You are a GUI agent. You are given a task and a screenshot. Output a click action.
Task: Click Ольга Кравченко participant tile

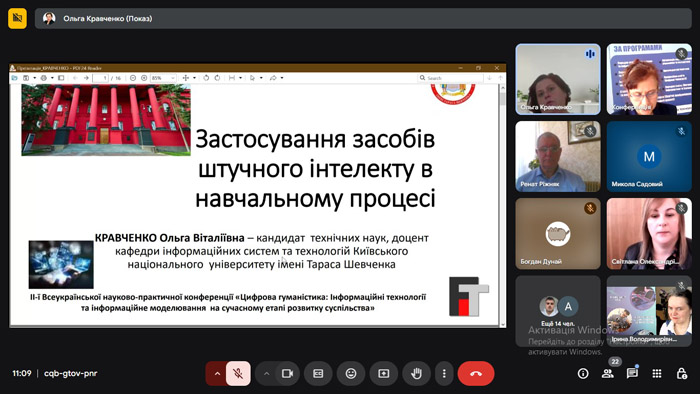click(x=558, y=79)
